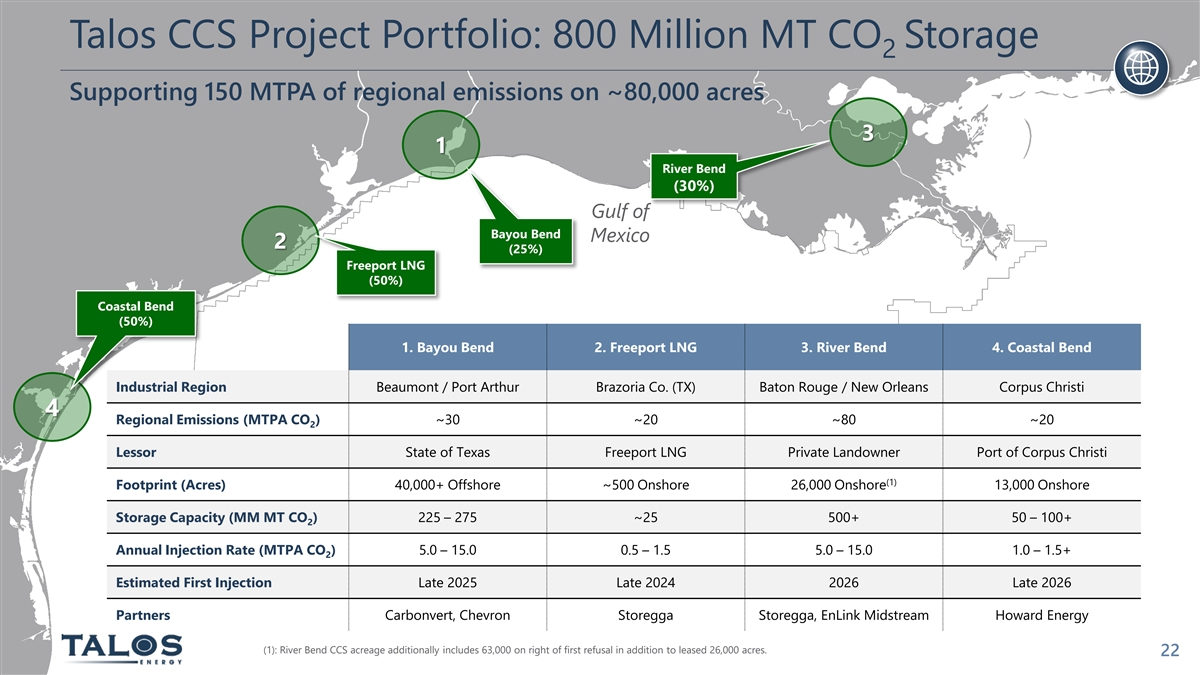
Task: Select the '3. River Bend' column header
Action: pos(843,348)
